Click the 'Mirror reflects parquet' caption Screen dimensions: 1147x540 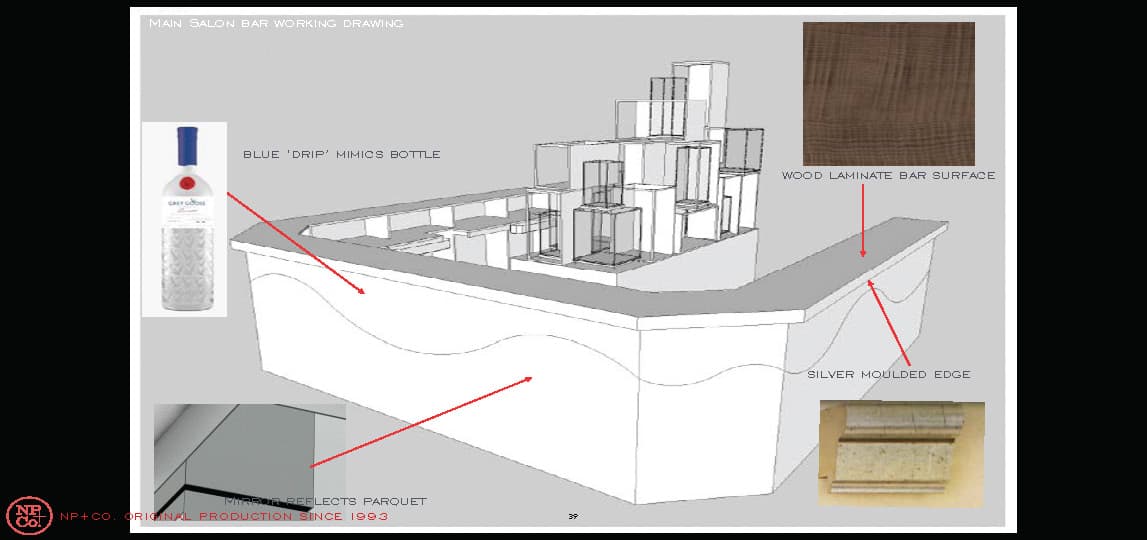pos(326,501)
